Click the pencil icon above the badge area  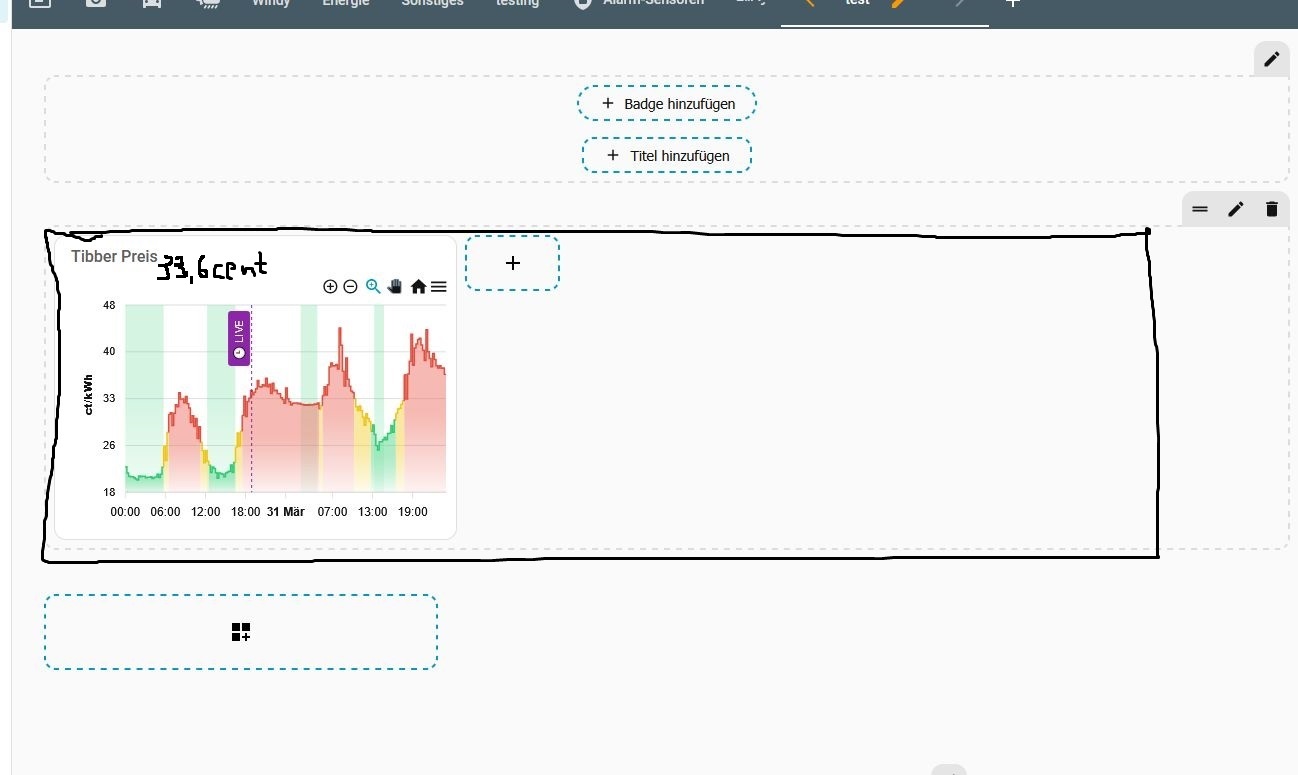(1271, 59)
